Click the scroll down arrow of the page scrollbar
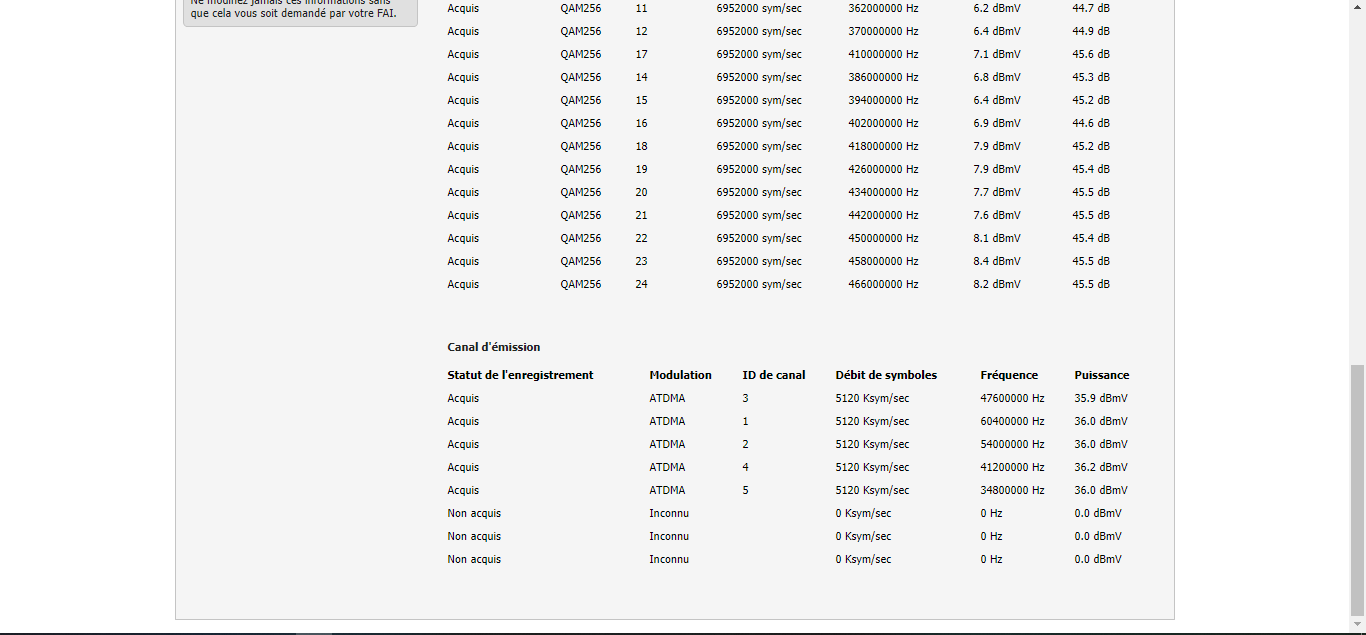1366x635 pixels. [1357, 625]
